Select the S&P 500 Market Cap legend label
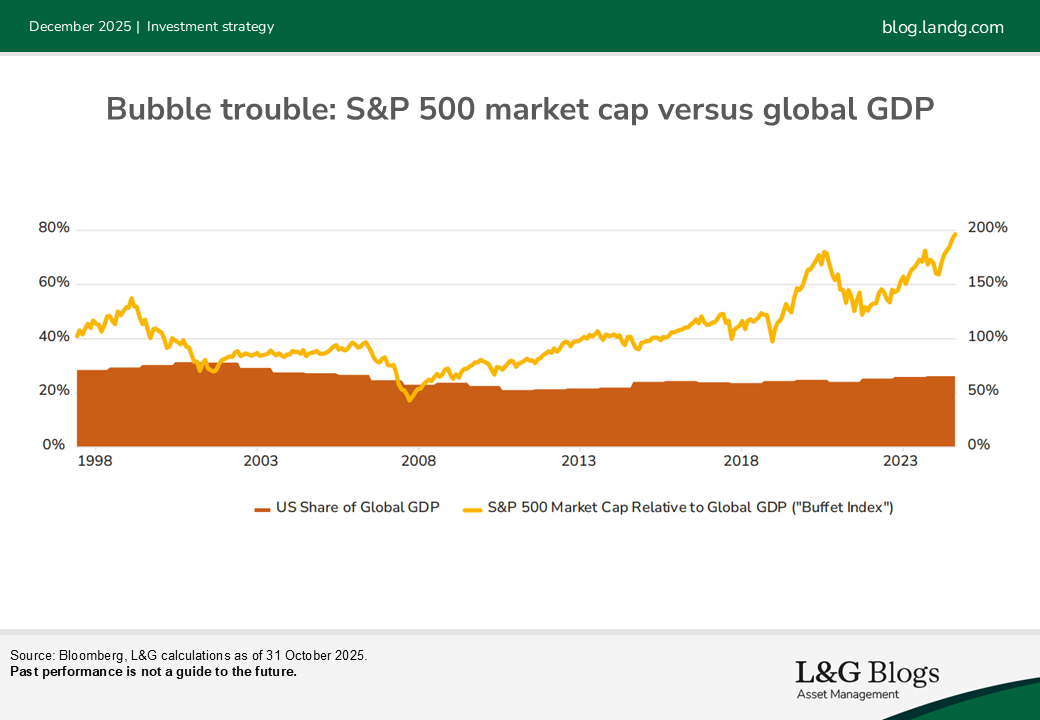The height and width of the screenshot is (720, 1040). point(690,508)
